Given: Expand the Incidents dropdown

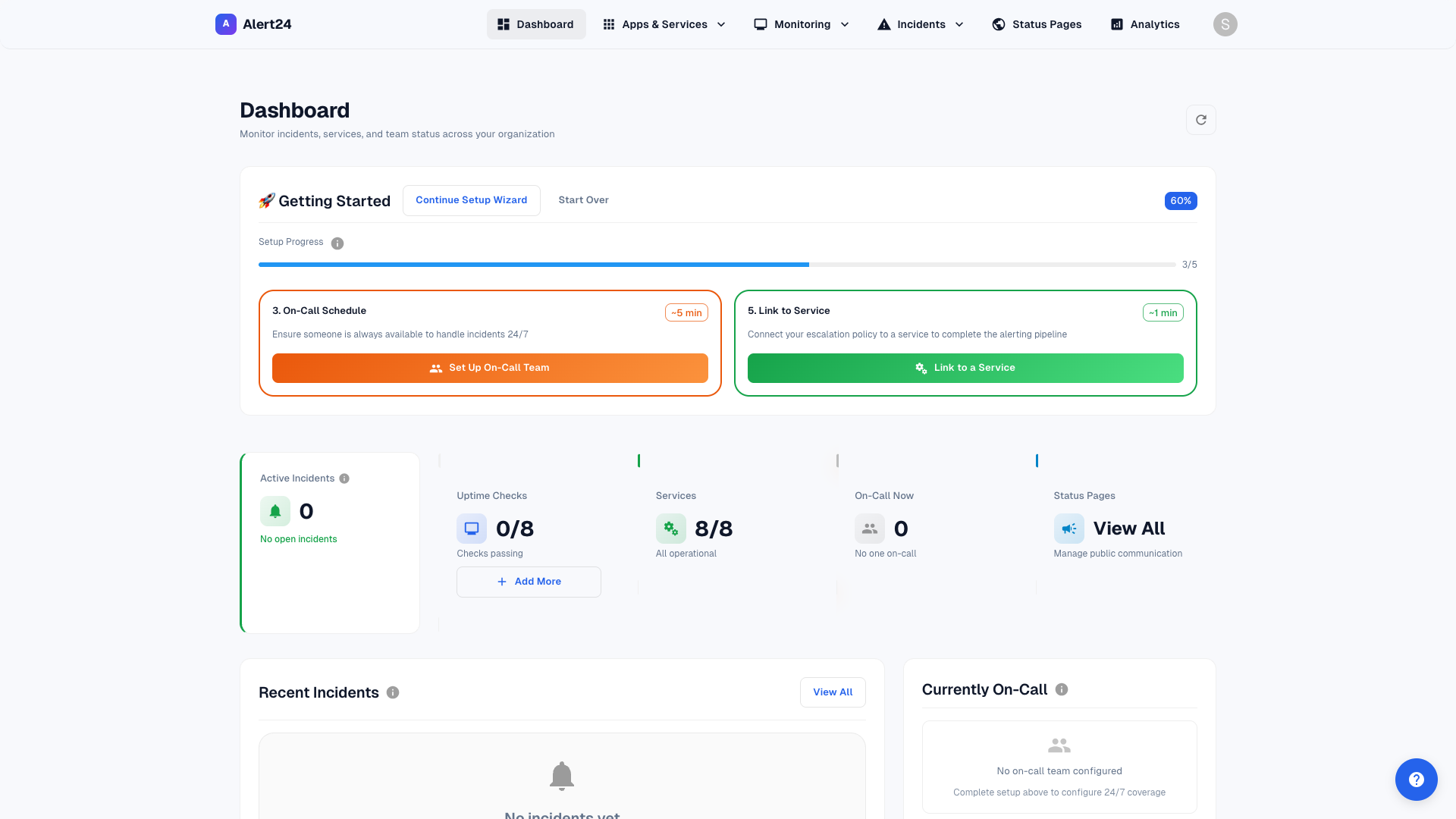Looking at the screenshot, I should [x=920, y=24].
